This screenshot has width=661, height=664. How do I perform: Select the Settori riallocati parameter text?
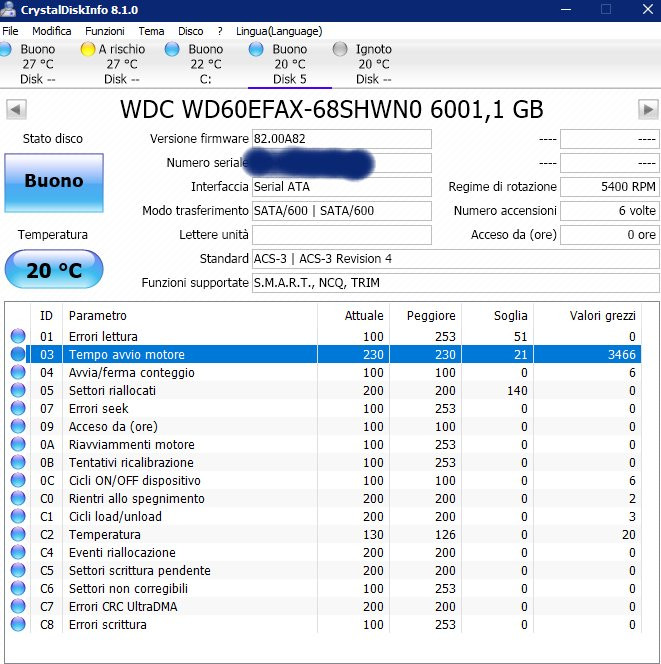click(x=112, y=390)
